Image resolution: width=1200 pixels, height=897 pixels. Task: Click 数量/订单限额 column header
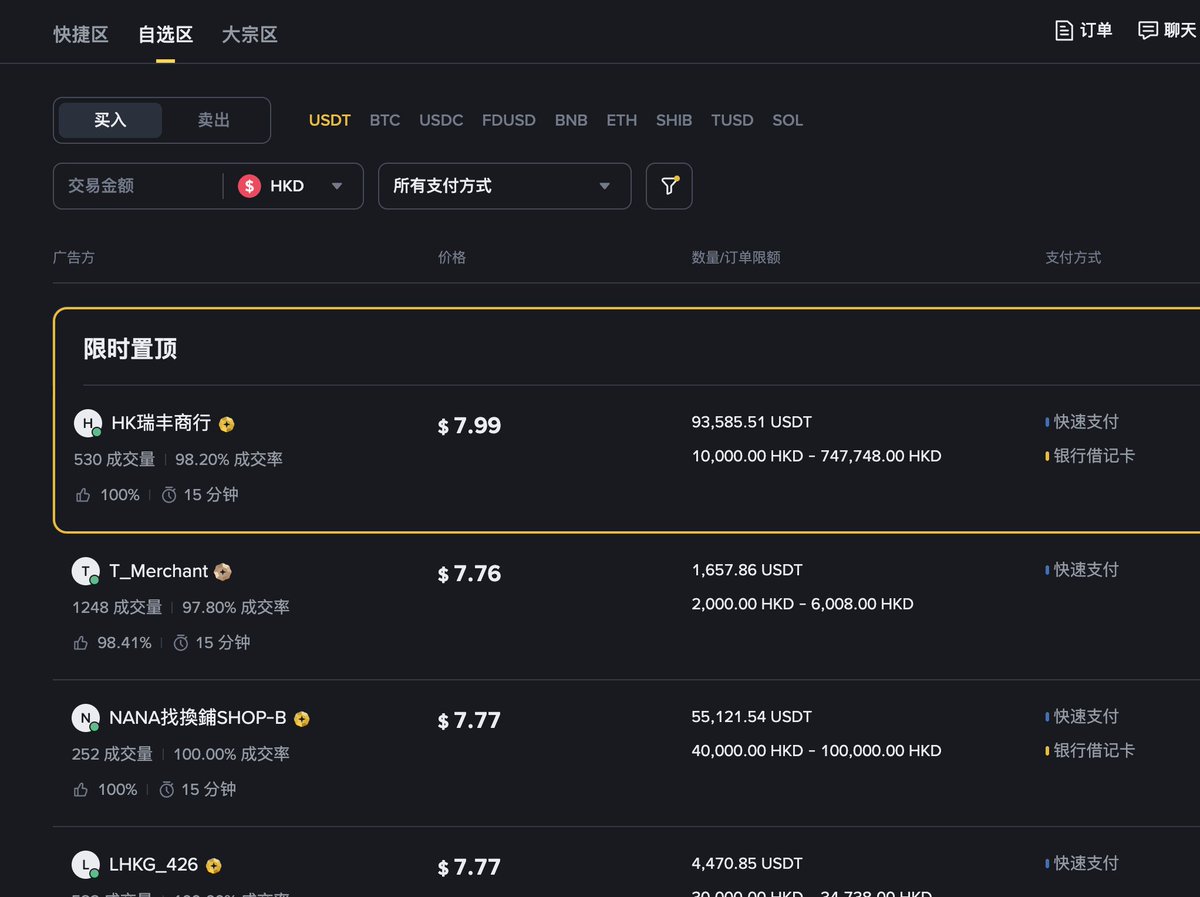736,257
